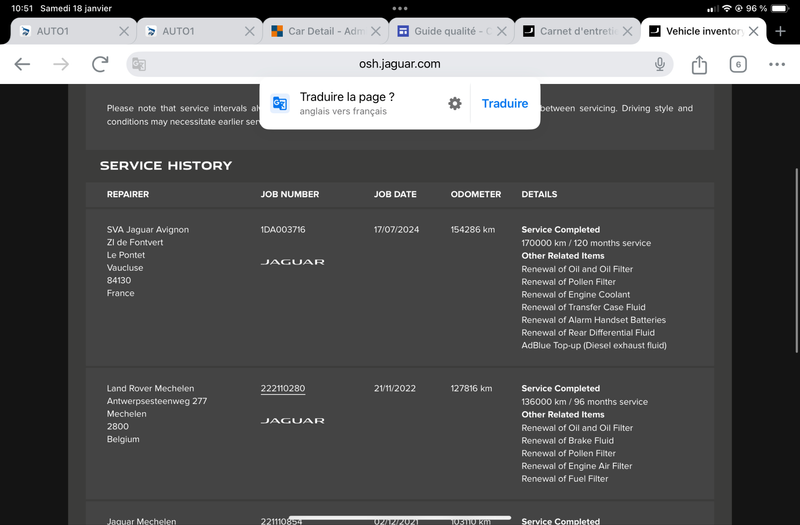Click the Jaguar logo in the Avignon row

click(x=292, y=262)
